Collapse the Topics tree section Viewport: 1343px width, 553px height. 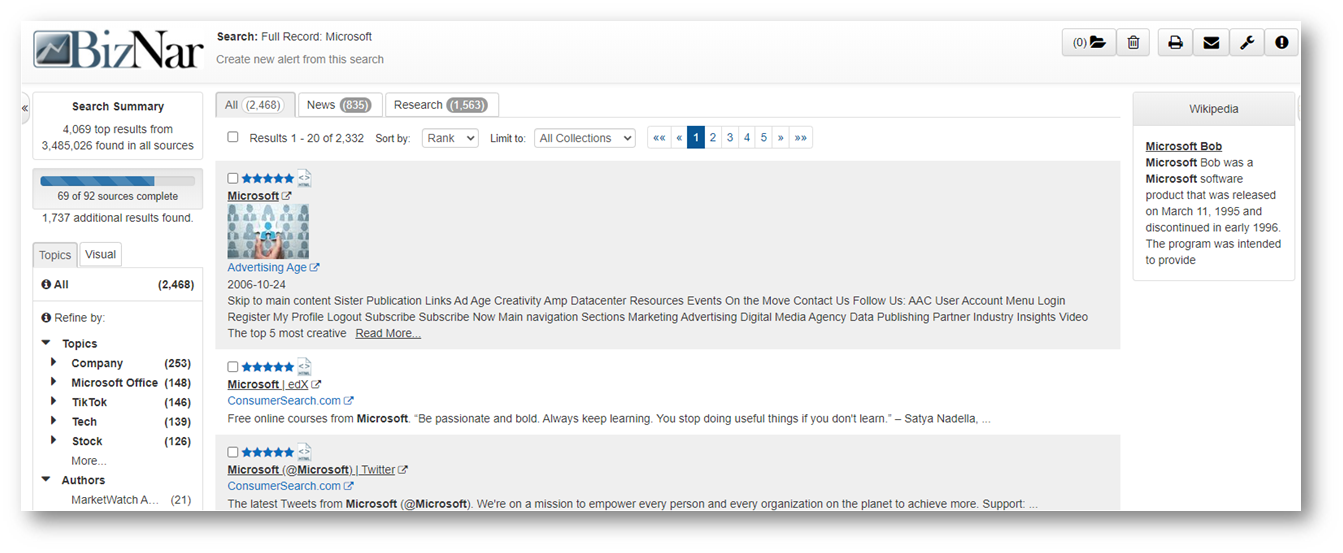(x=46, y=343)
